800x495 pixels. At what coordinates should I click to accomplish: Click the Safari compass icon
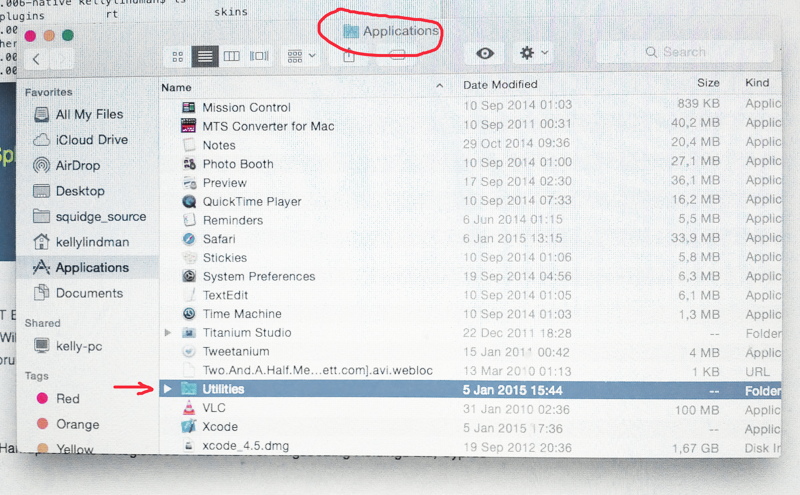189,238
